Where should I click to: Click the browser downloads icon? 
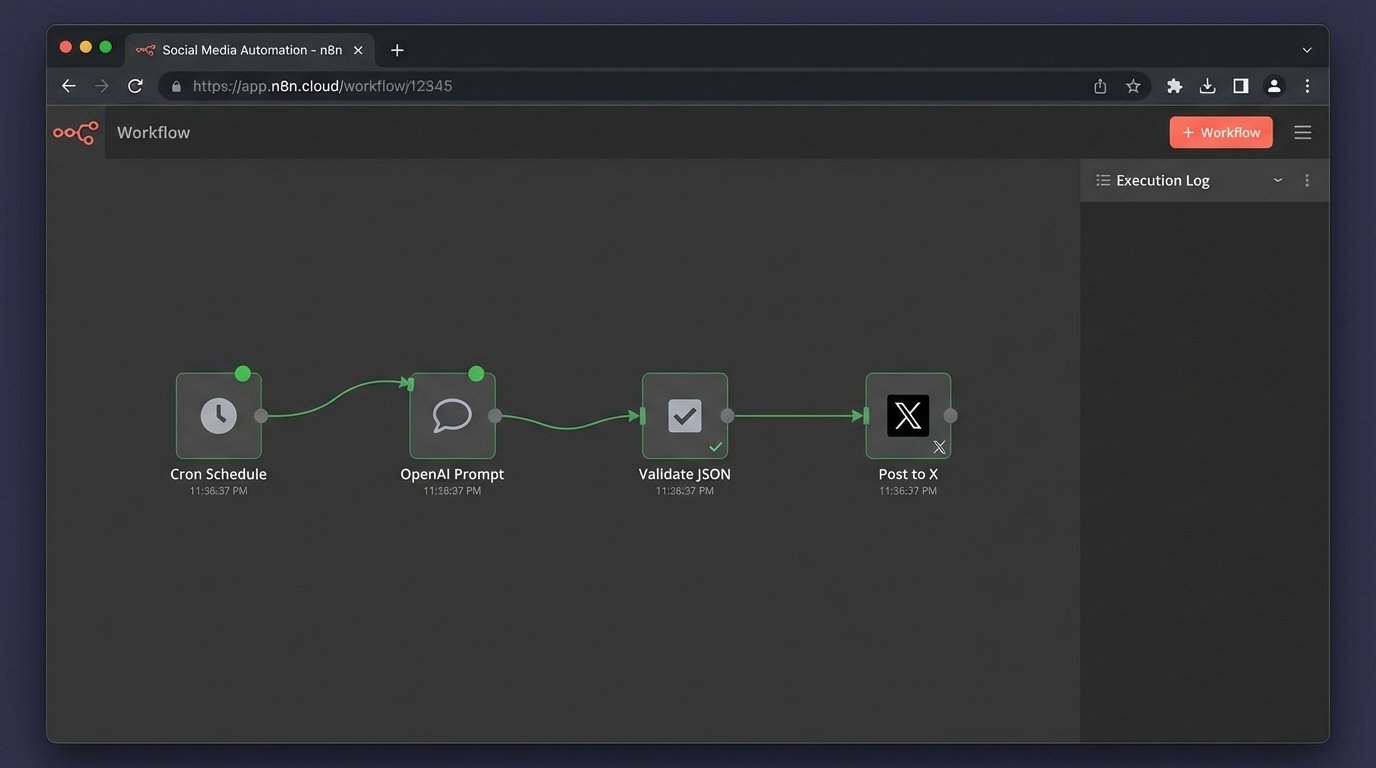click(1207, 86)
